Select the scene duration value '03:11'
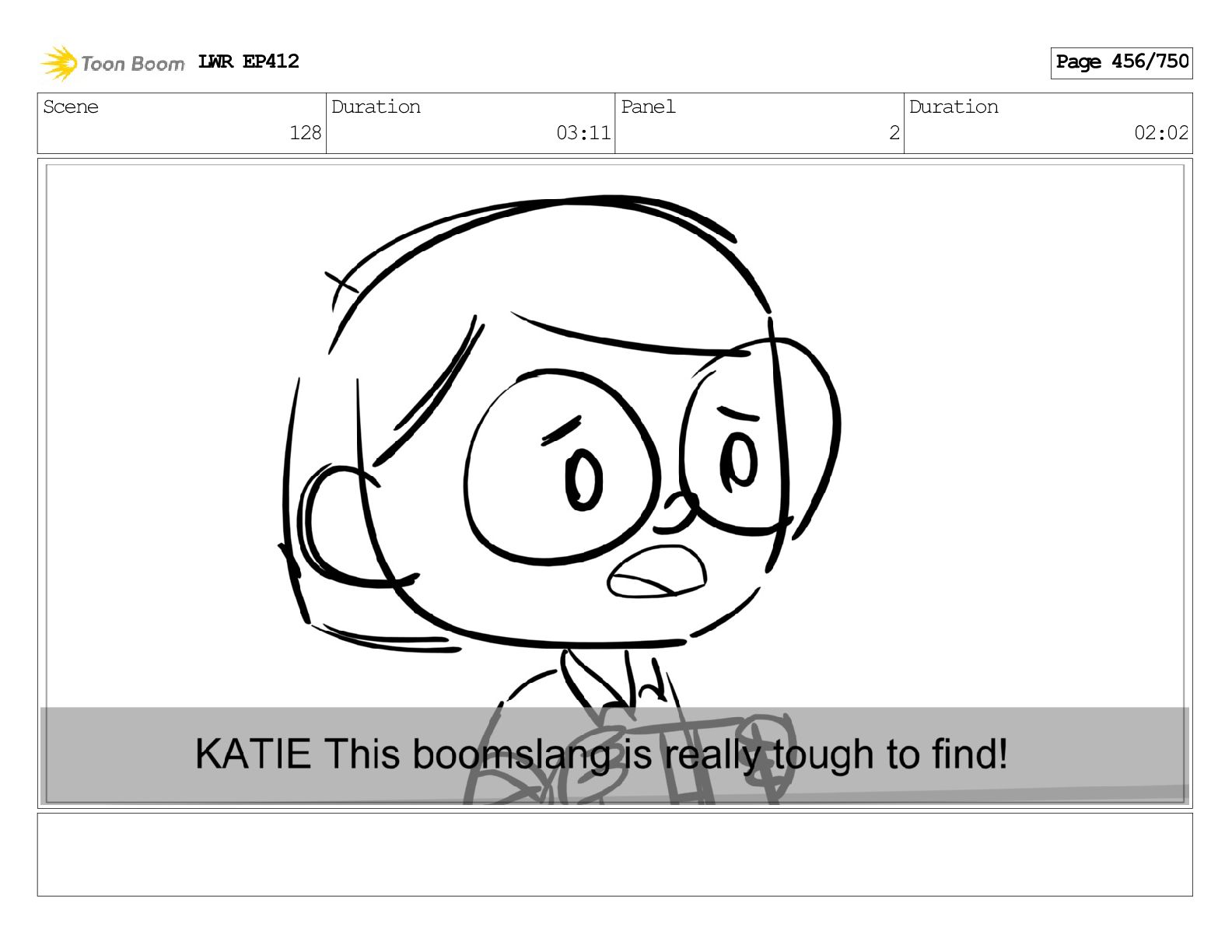This screenshot has width=1232, height=952. (583, 133)
